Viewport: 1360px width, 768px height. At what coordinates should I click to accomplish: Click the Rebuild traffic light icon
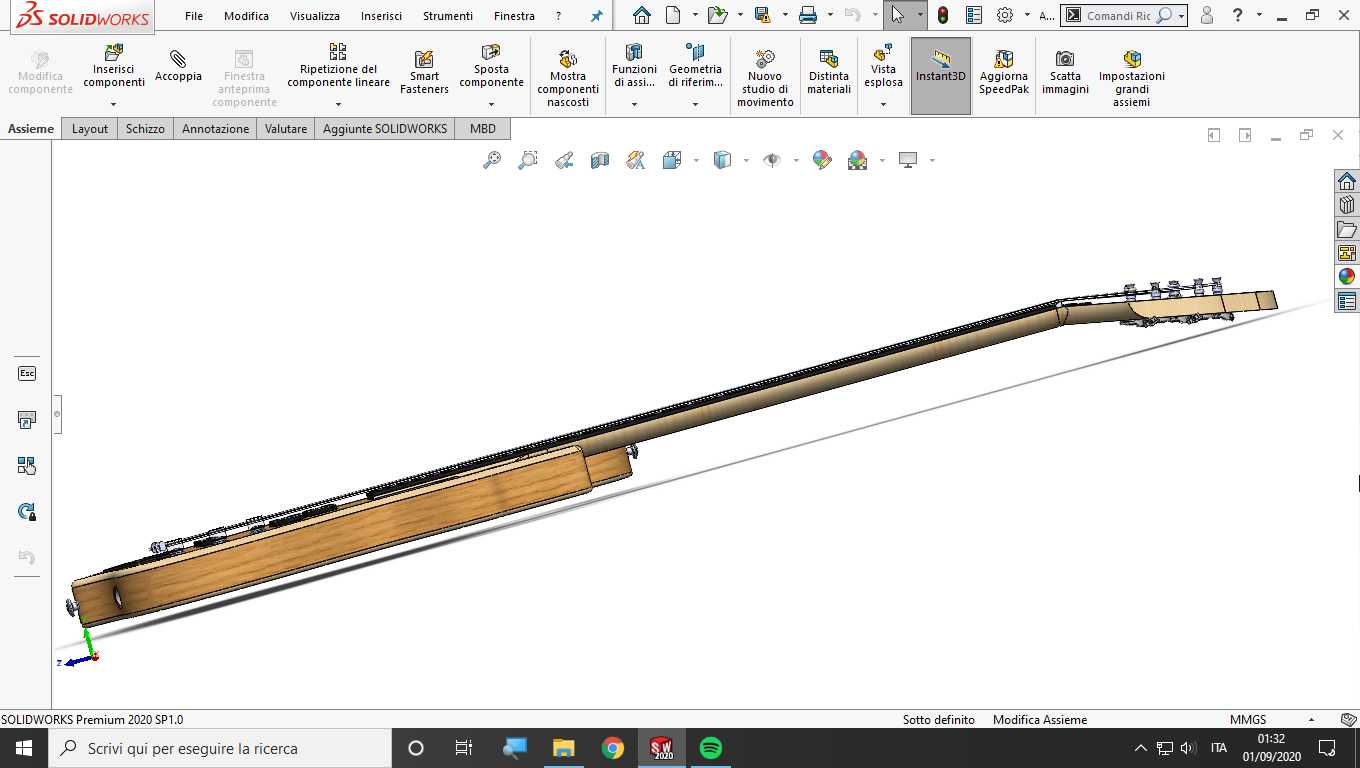[x=942, y=15]
